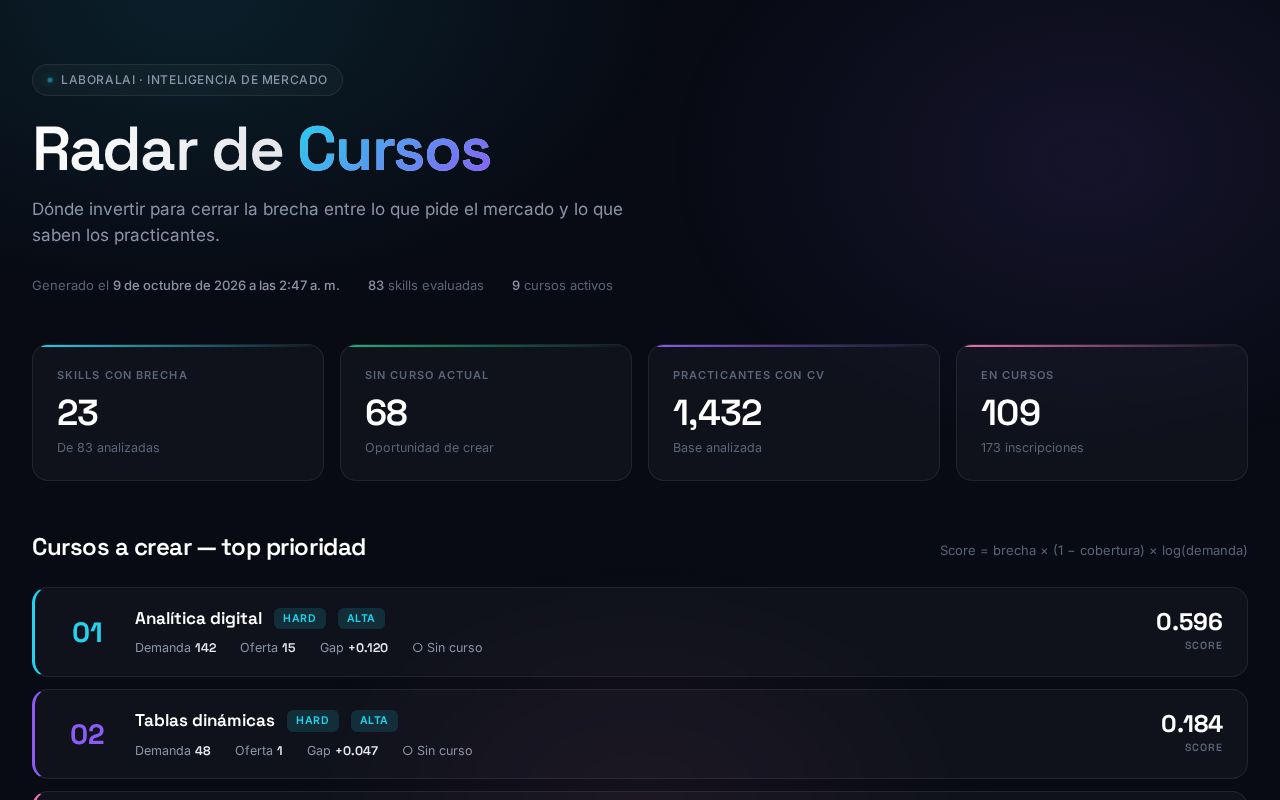
Task: Click the generated date 9 de octubre de 2026
Action: pos(226,286)
